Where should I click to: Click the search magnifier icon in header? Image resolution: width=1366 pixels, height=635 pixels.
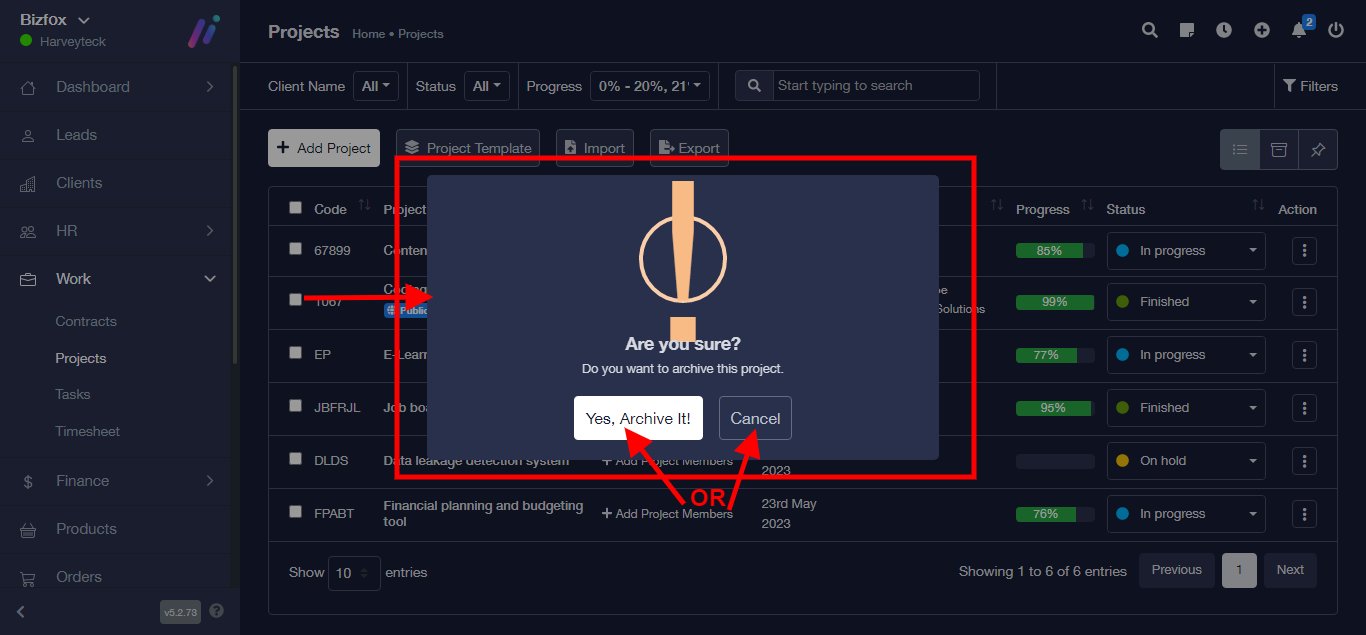pyautogui.click(x=1150, y=31)
